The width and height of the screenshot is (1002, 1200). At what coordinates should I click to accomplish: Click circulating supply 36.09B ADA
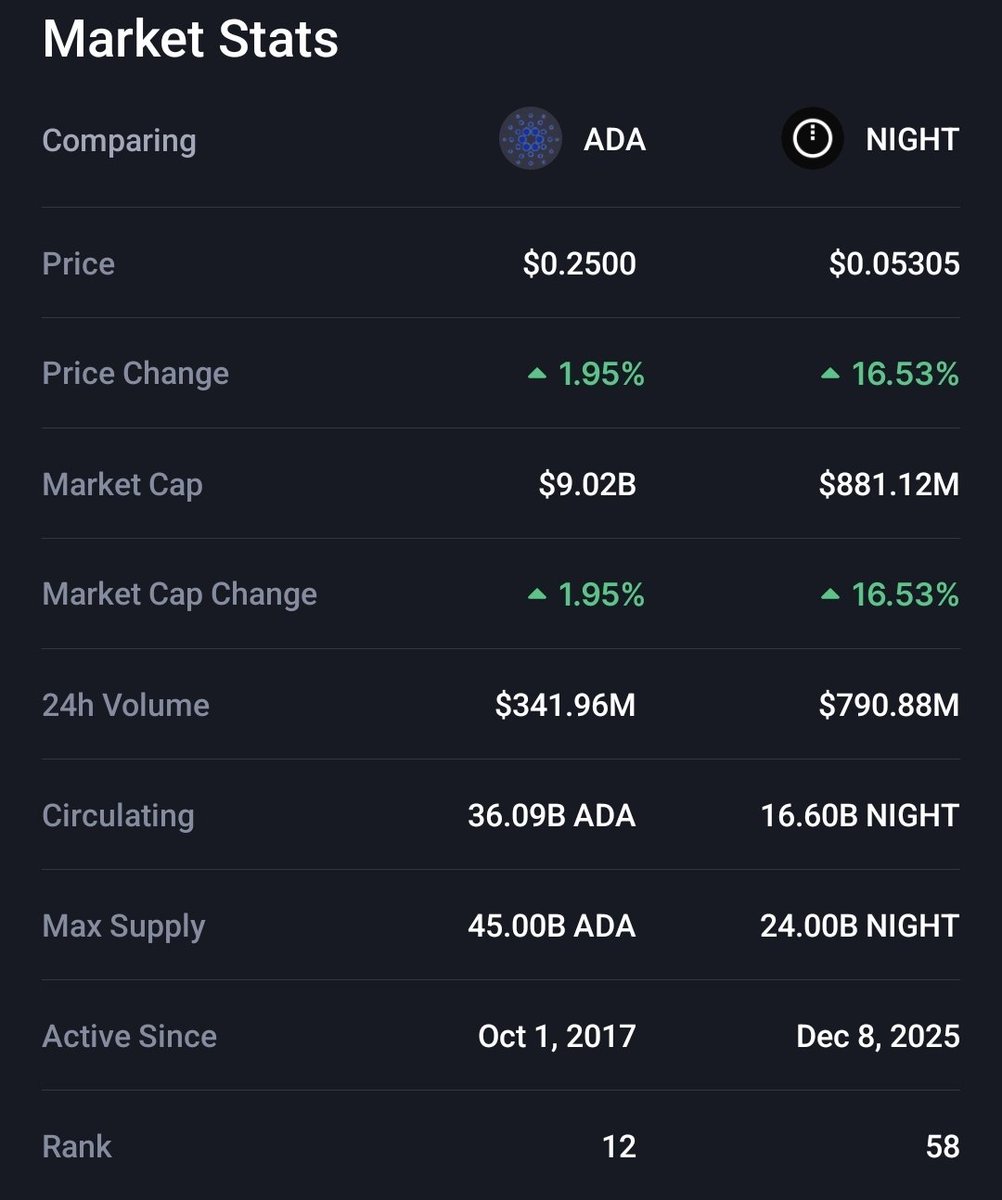[552, 816]
